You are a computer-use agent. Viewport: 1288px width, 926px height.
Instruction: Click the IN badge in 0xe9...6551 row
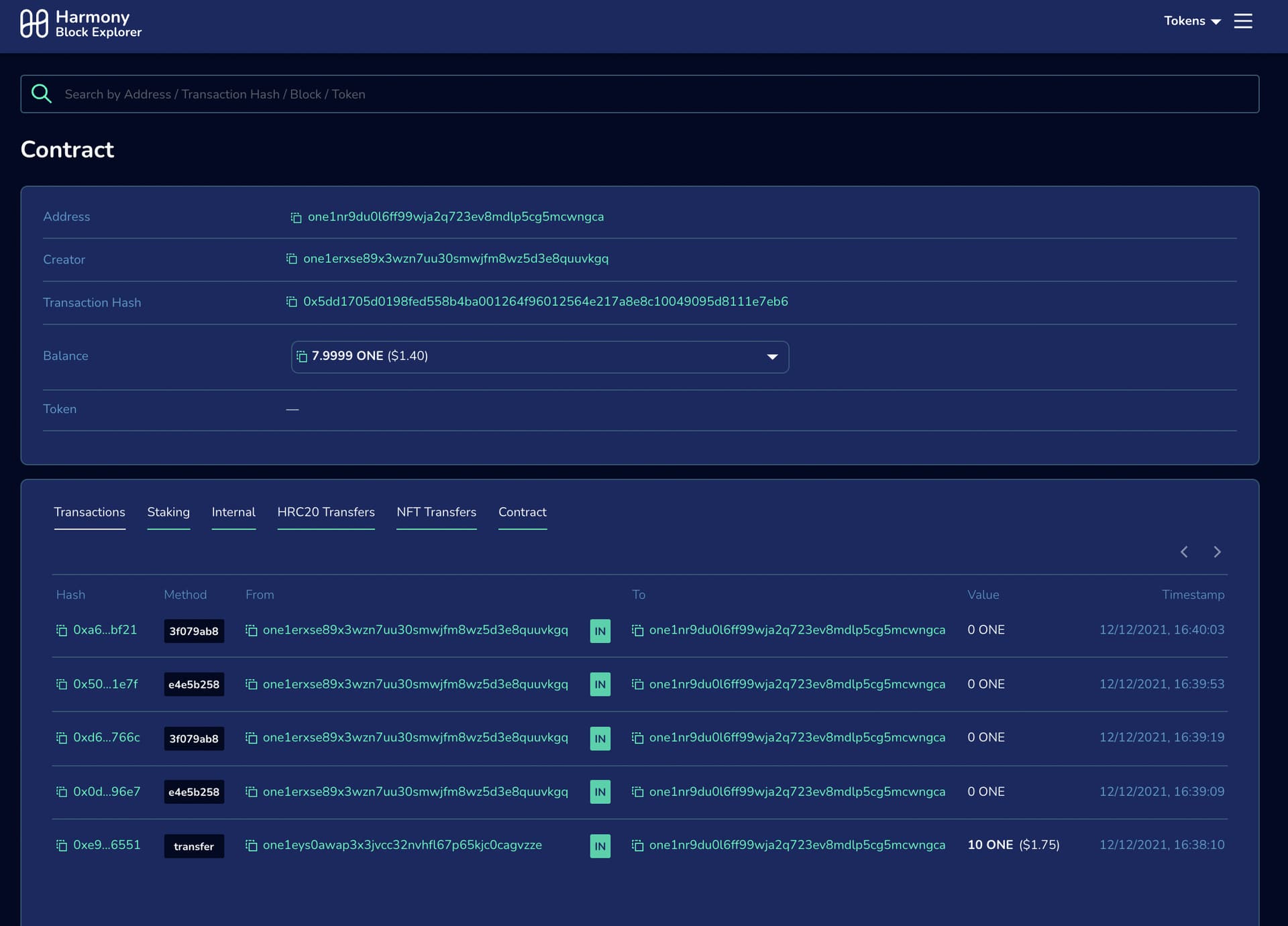[600, 846]
